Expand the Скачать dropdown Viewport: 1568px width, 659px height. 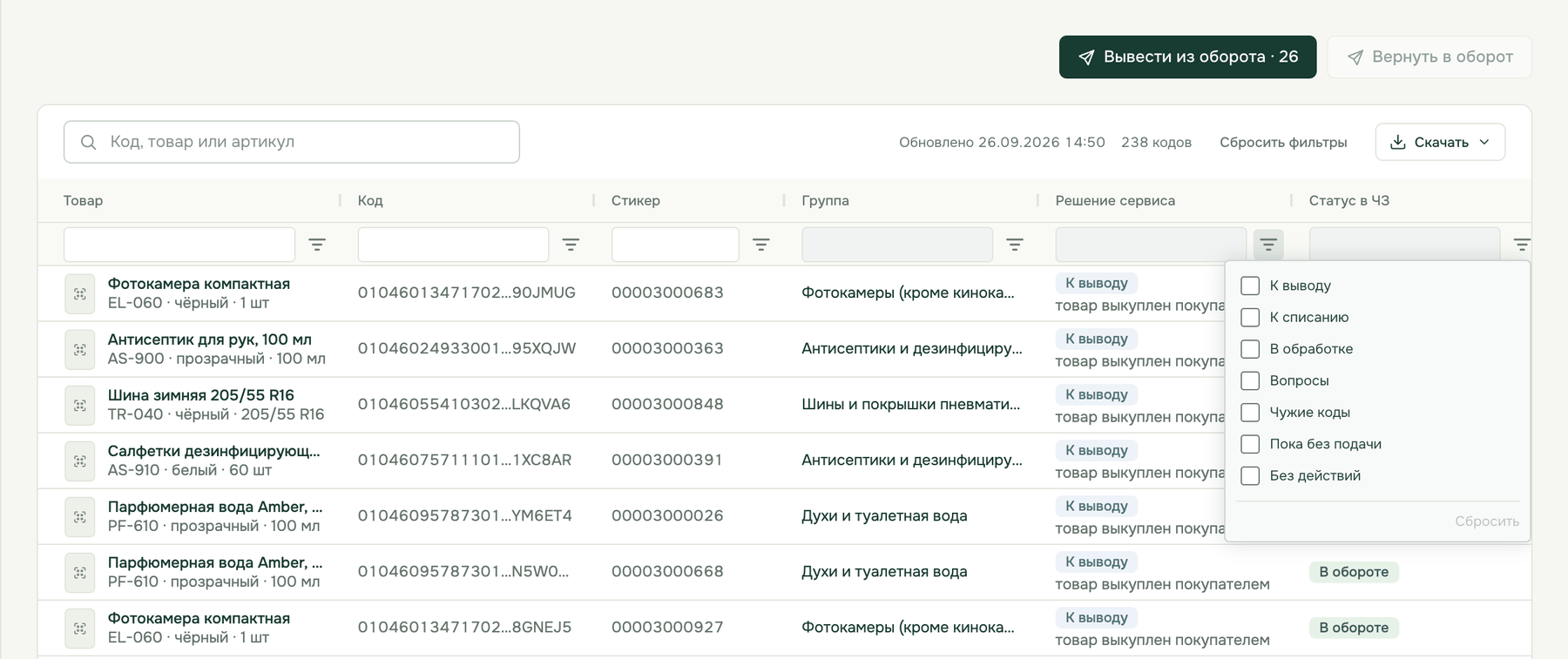[1440, 142]
